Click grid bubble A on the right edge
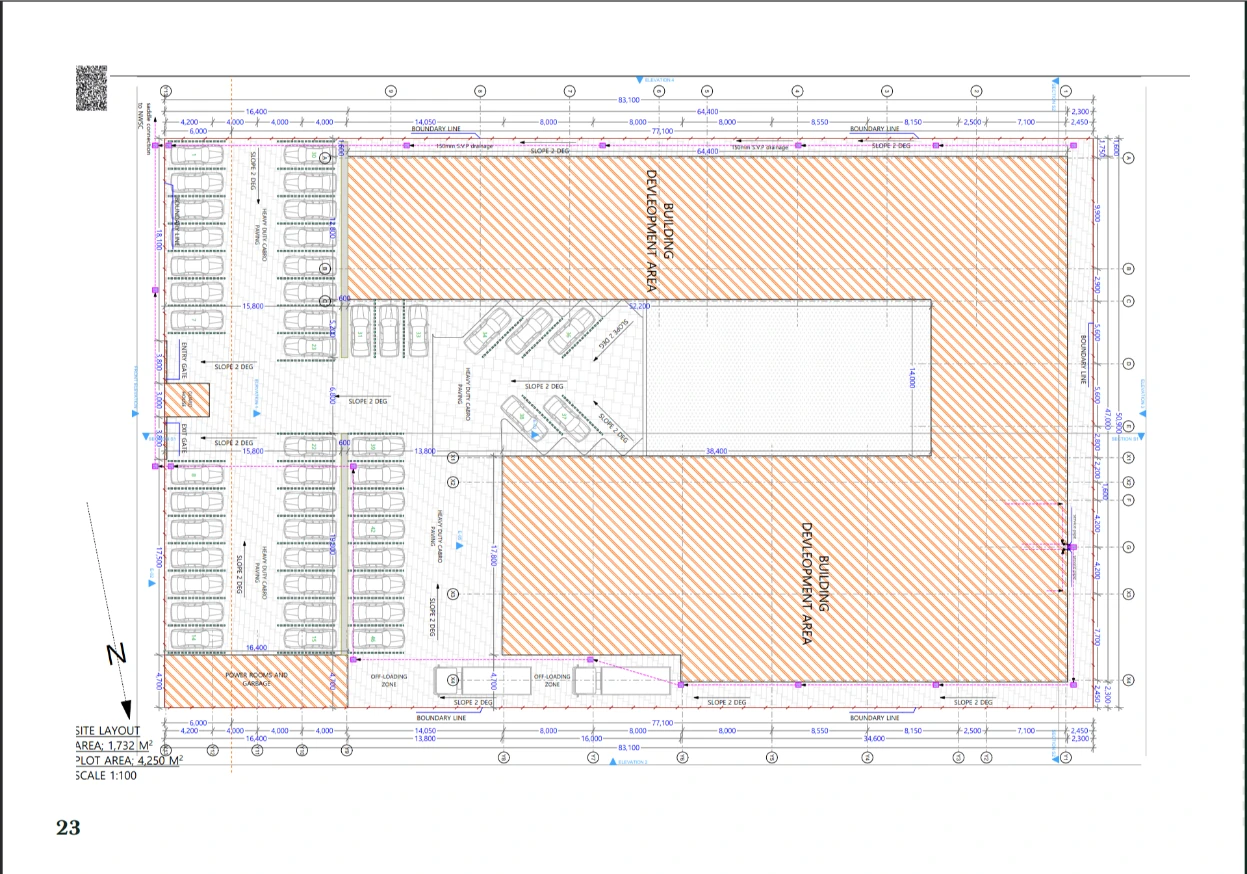This screenshot has height=874, width=1247. tap(1128, 157)
